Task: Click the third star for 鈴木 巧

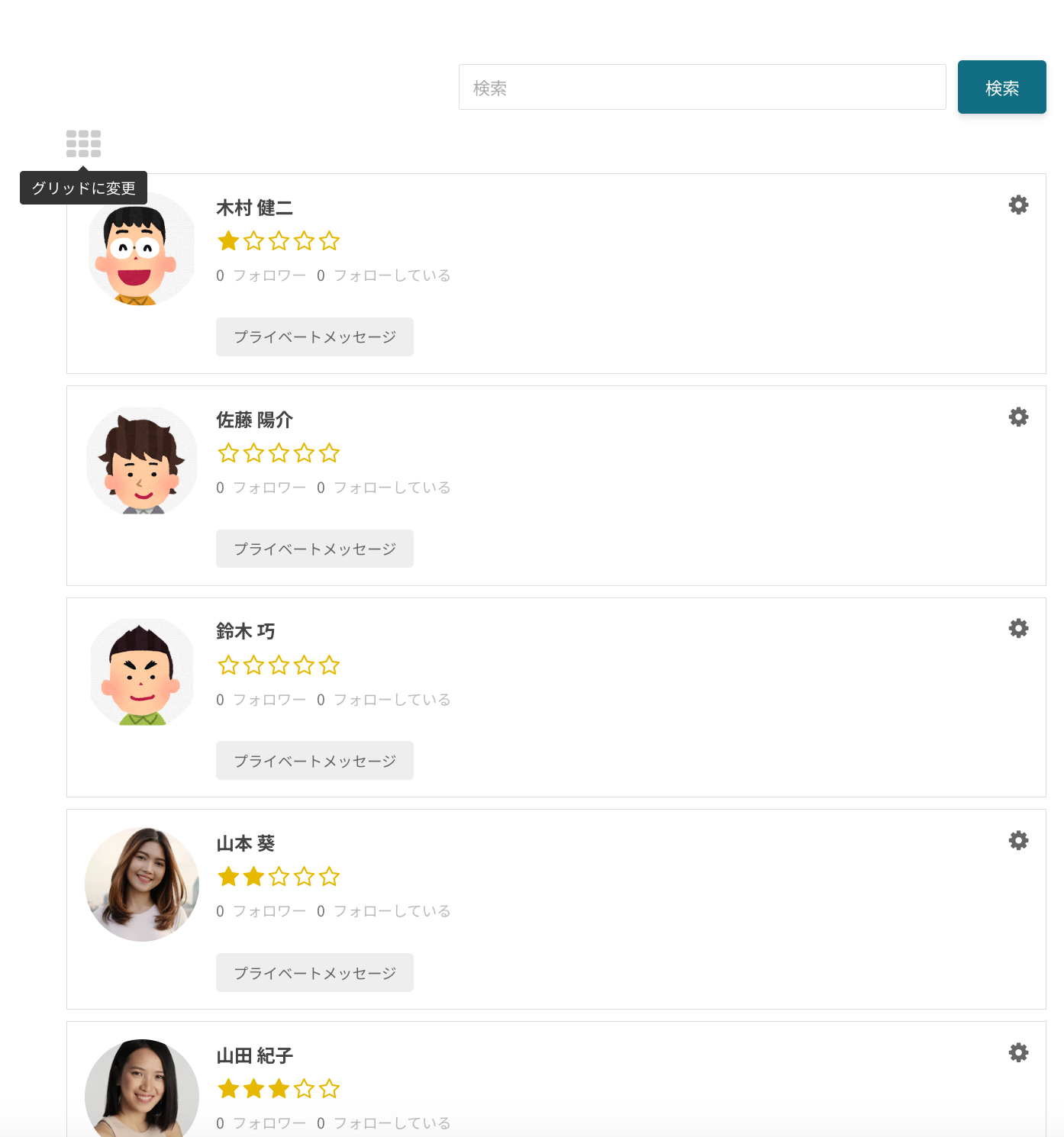Action: coord(279,665)
